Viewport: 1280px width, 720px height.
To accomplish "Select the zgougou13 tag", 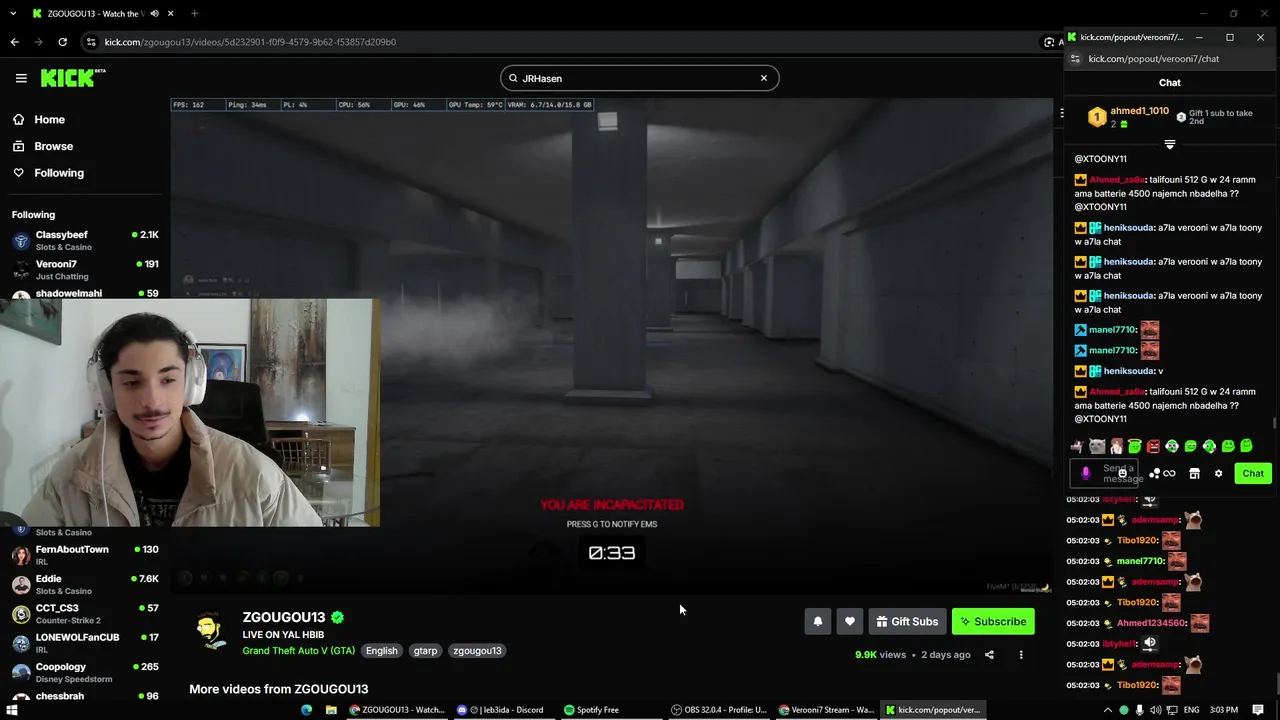I will (477, 650).
